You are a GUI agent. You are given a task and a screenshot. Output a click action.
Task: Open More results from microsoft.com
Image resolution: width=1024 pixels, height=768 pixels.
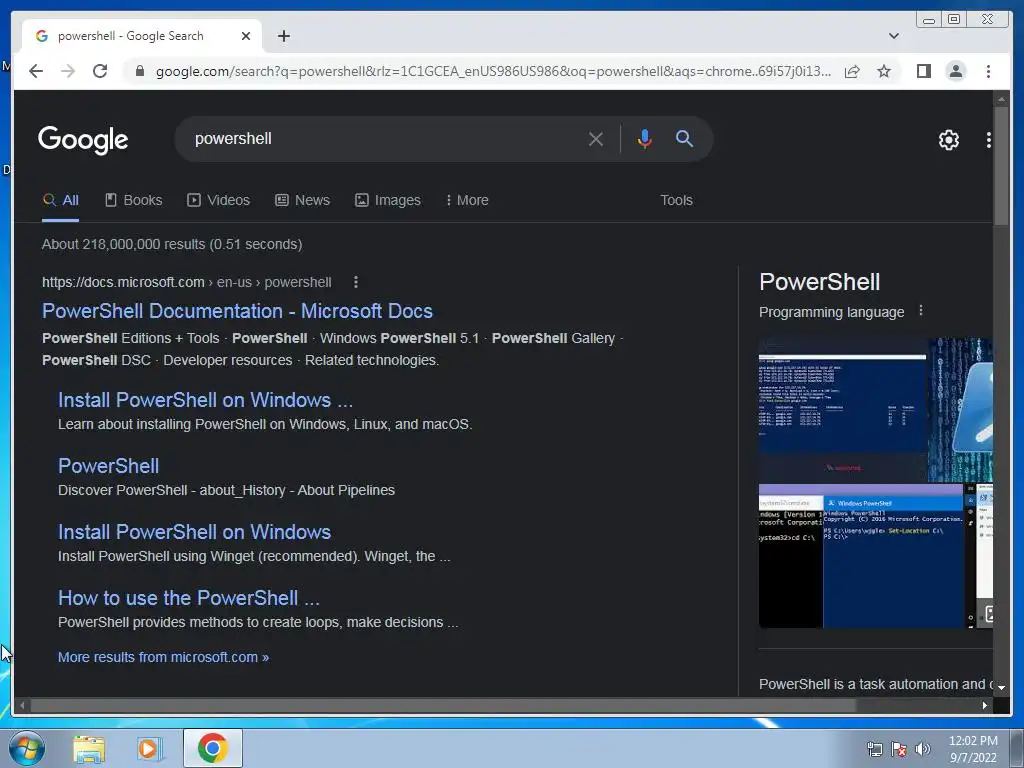coord(163,657)
